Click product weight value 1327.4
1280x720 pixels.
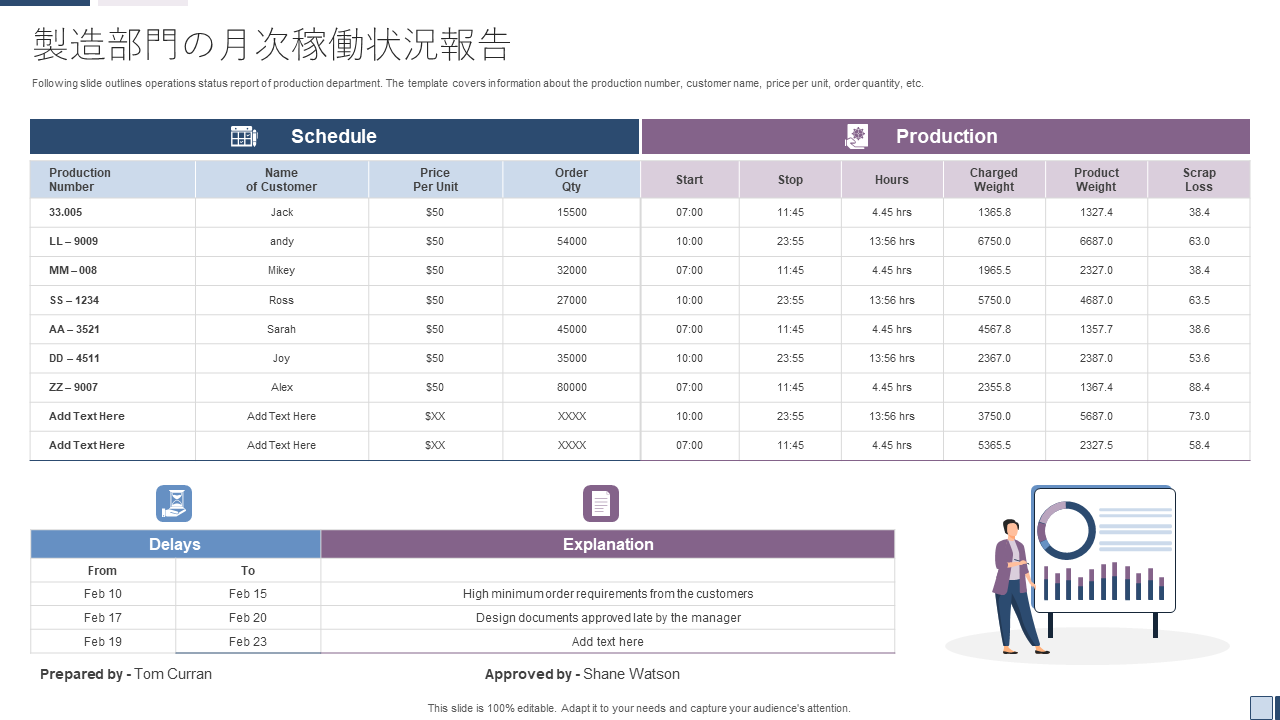(1096, 212)
